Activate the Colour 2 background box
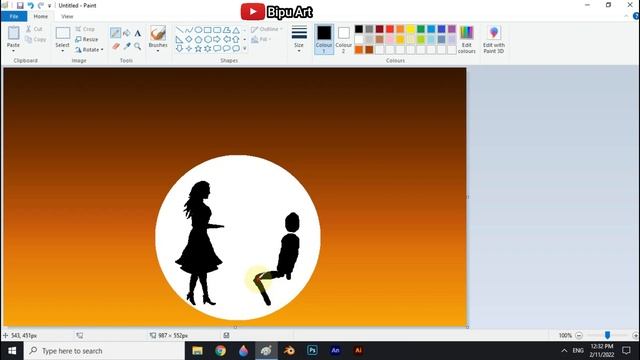The width and height of the screenshot is (640, 360). [344, 39]
